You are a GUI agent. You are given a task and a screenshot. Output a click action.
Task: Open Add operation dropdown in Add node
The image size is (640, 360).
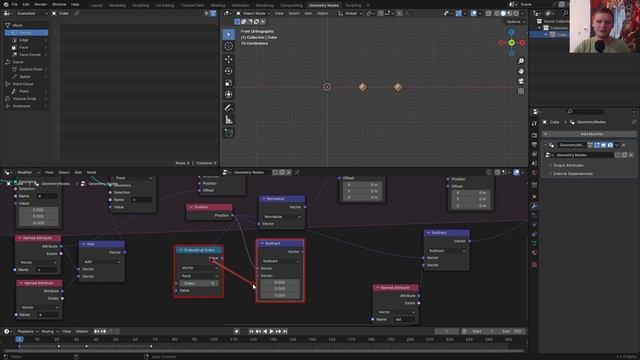tap(101, 262)
